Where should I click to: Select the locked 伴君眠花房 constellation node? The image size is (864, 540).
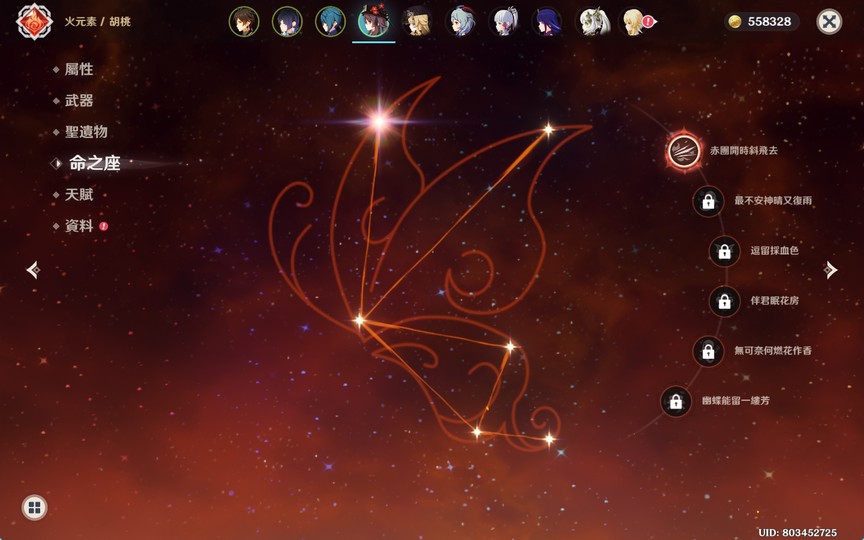(x=724, y=301)
